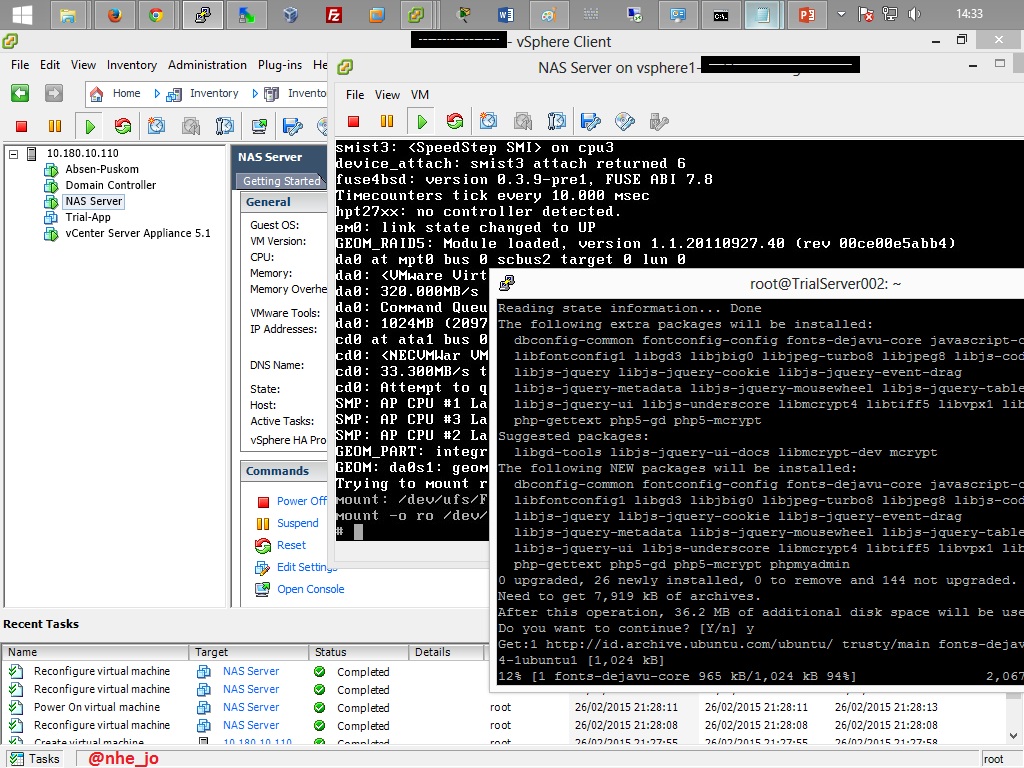The width and height of the screenshot is (1024, 768).
Task: Select Trial-App in inventory tree
Action: [x=88, y=217]
